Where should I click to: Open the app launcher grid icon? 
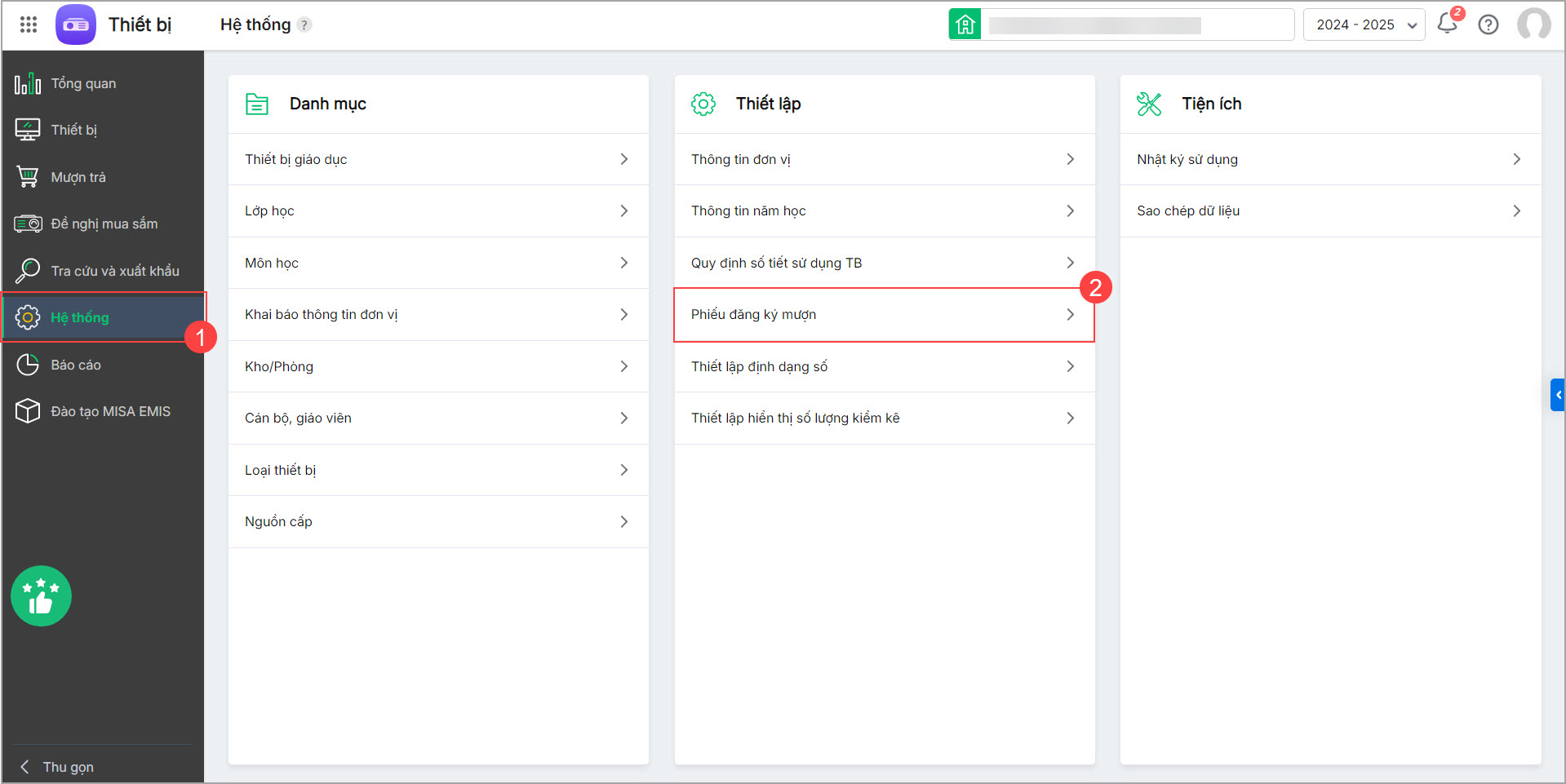29,24
